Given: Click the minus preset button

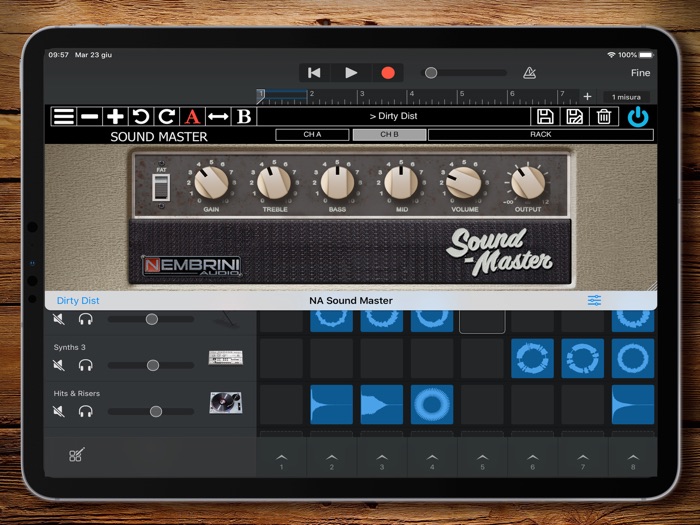Looking at the screenshot, I should pyautogui.click(x=89, y=117).
